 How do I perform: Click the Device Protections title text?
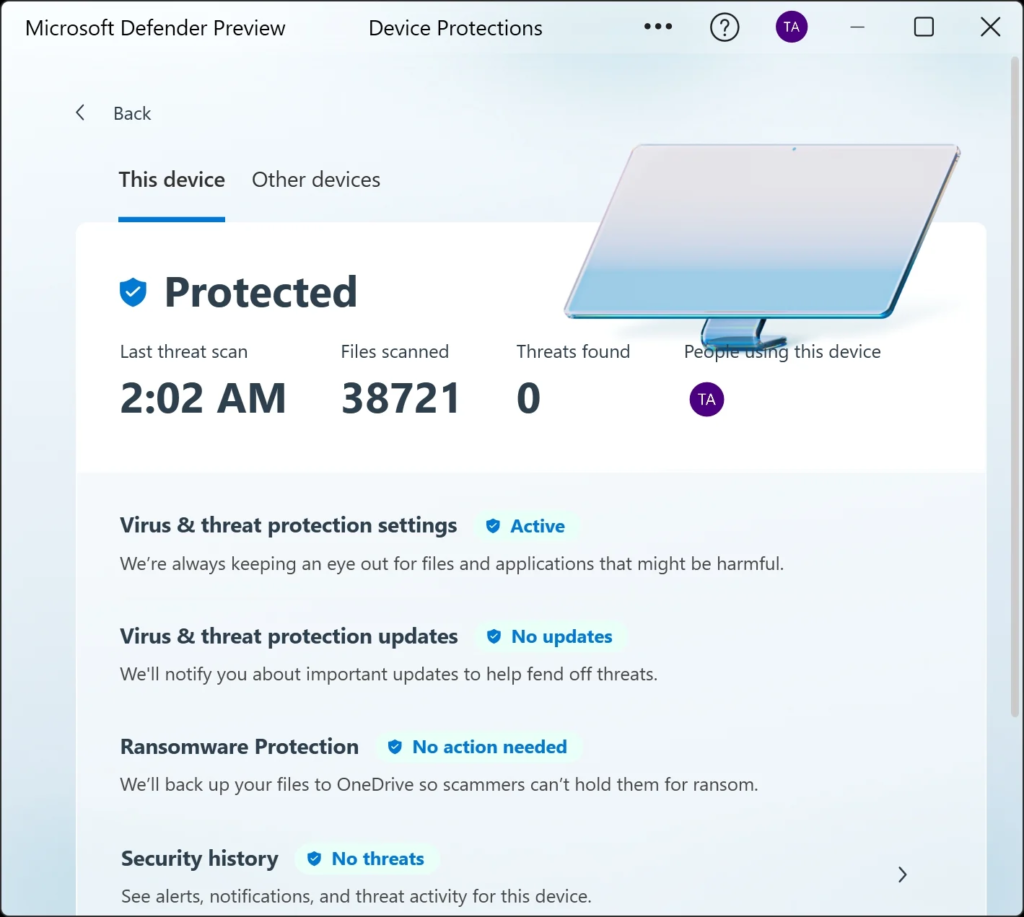pos(455,28)
